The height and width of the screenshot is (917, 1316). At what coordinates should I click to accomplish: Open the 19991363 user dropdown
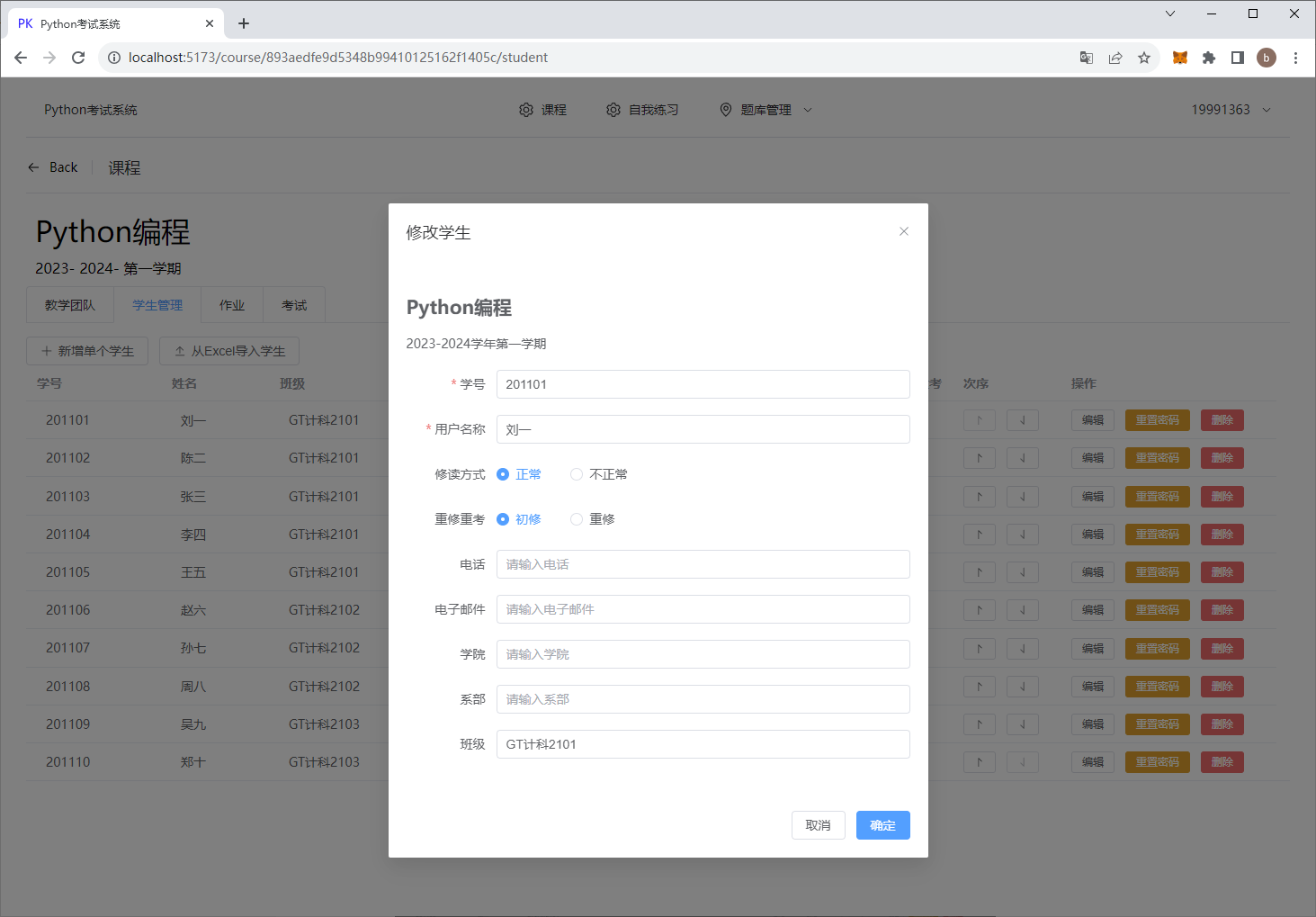tap(1231, 110)
